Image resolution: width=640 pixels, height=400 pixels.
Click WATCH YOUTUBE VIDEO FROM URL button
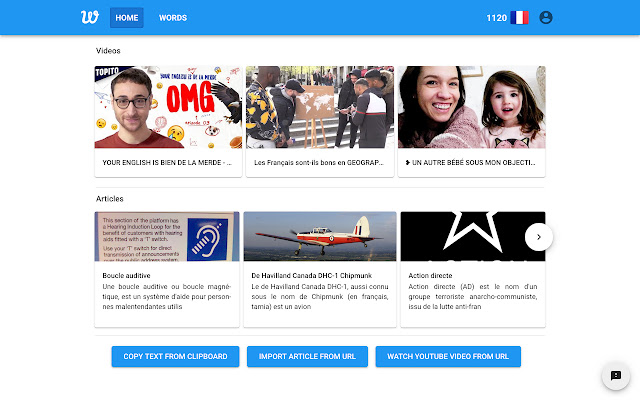coord(448,356)
